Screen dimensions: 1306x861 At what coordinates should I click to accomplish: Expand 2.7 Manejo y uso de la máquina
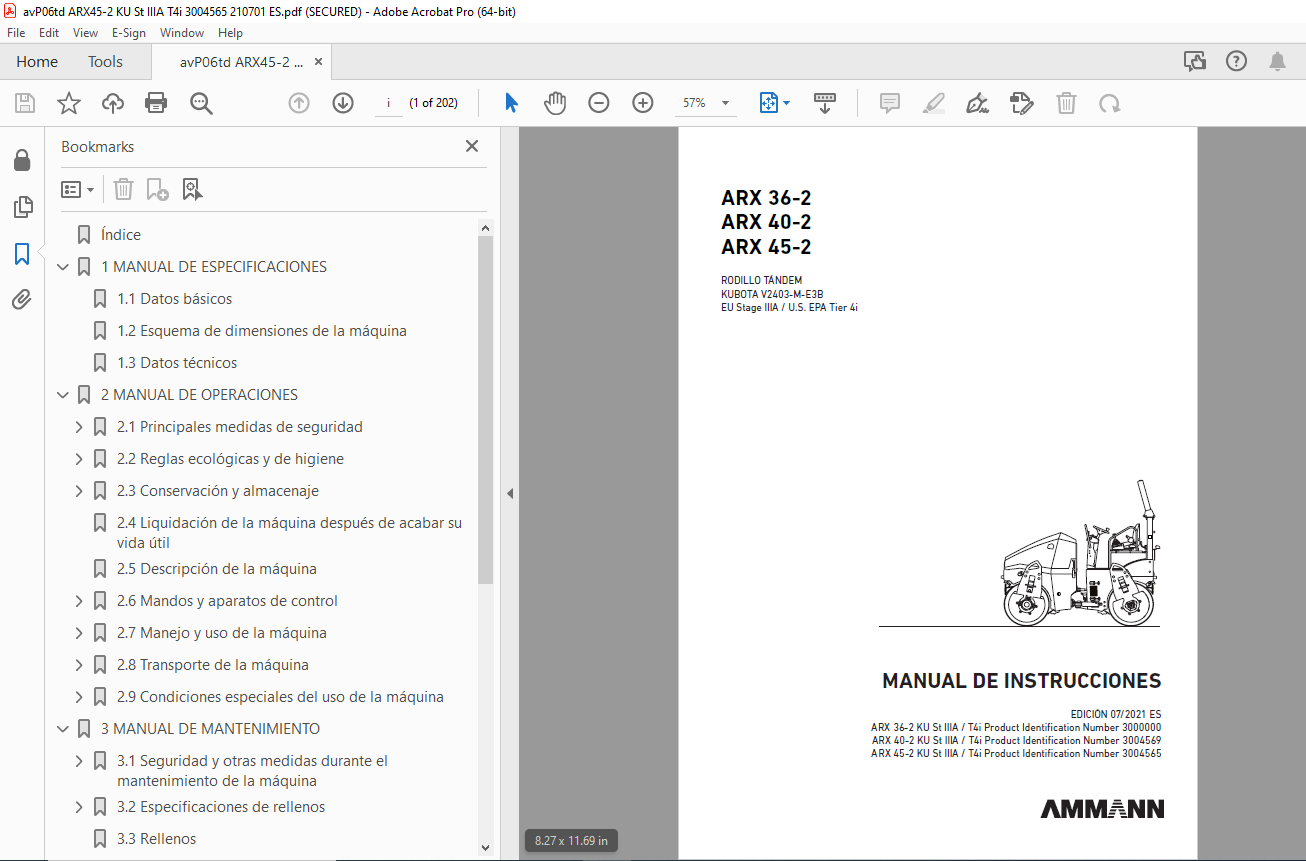click(79, 633)
